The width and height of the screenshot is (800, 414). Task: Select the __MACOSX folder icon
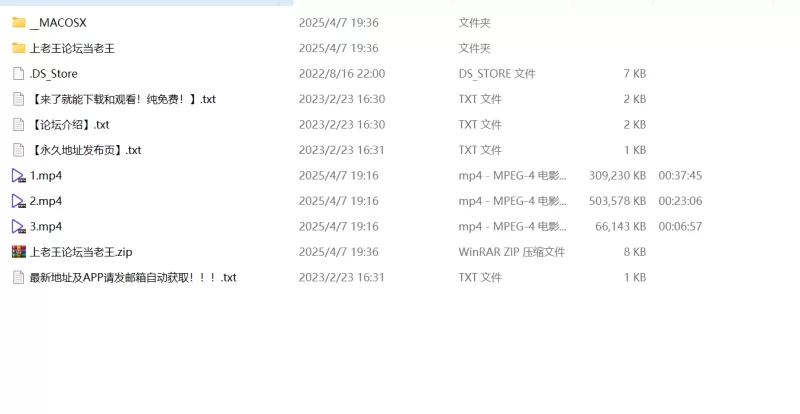pyautogui.click(x=19, y=22)
